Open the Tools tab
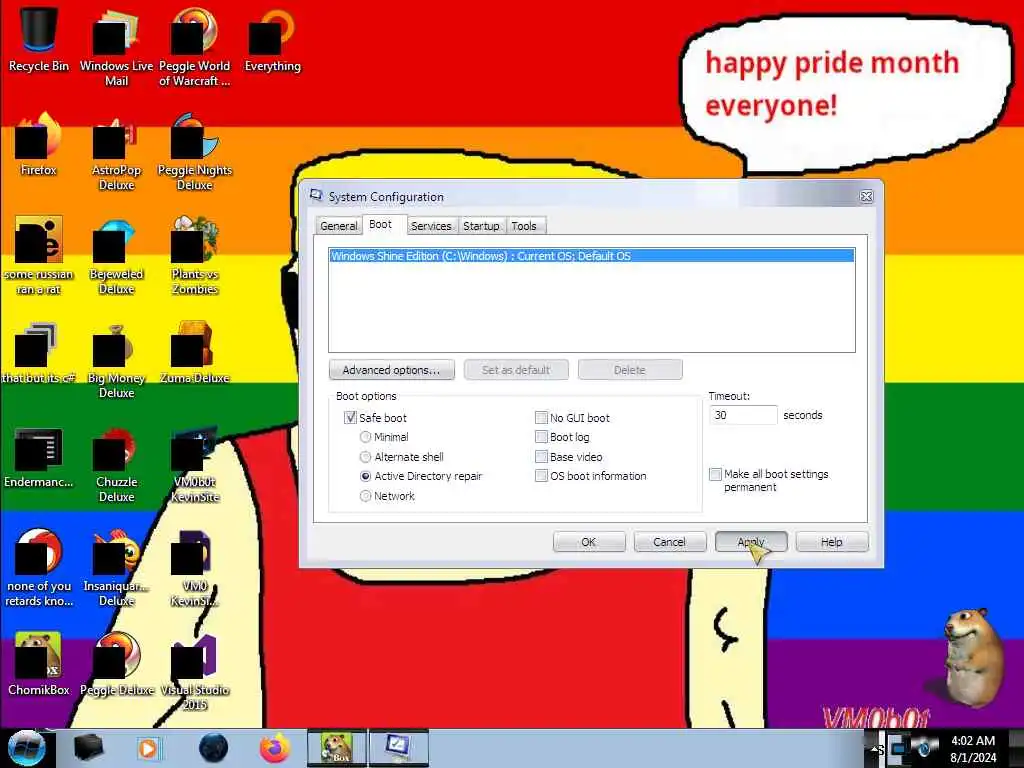1024x768 pixels. coord(524,225)
